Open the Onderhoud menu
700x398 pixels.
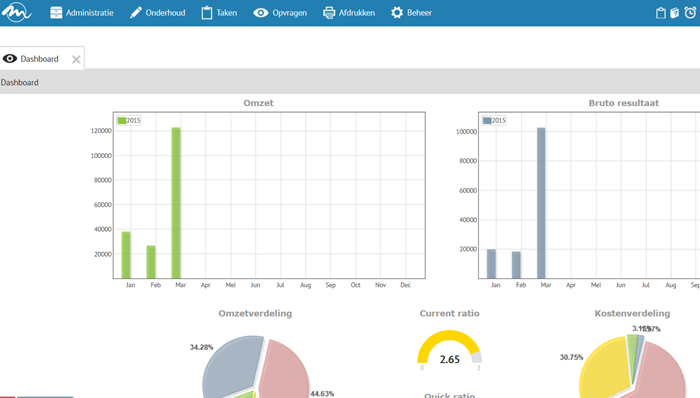157,12
